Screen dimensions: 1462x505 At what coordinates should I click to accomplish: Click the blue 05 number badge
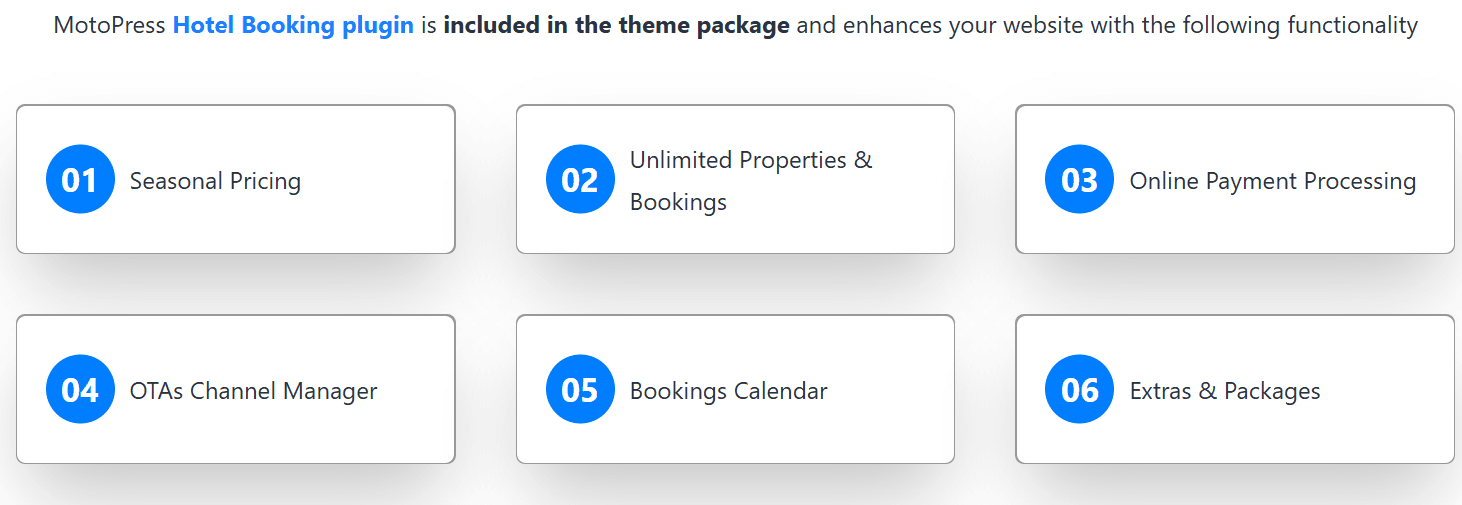(x=580, y=390)
